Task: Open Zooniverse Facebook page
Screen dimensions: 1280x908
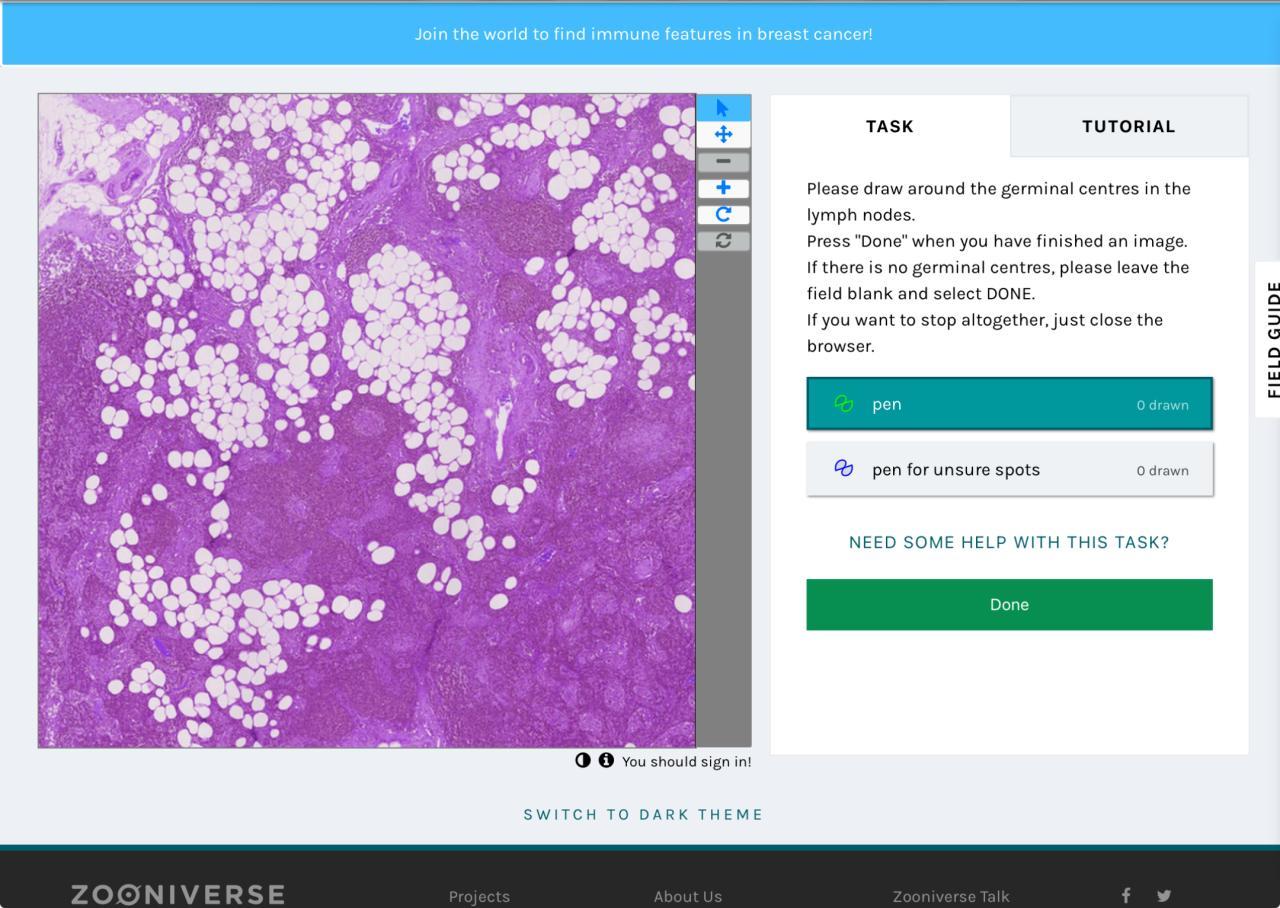Action: pyautogui.click(x=1126, y=895)
